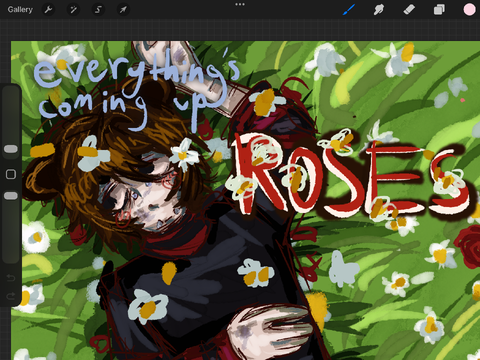Activate the Transform arrow tool
This screenshot has width=480, height=360.
(x=123, y=10)
